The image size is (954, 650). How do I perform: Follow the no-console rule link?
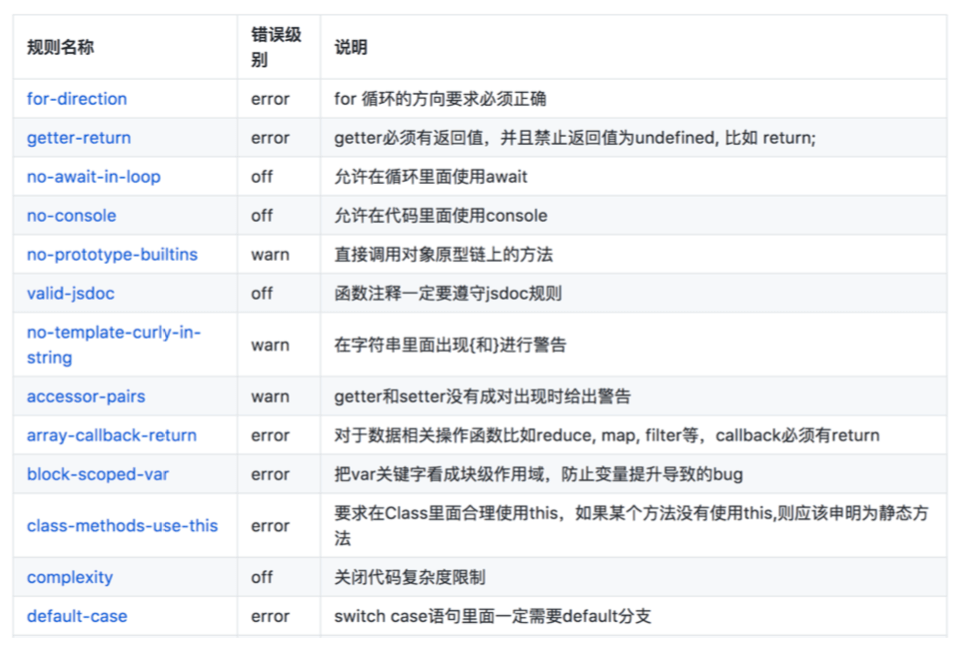click(x=71, y=216)
